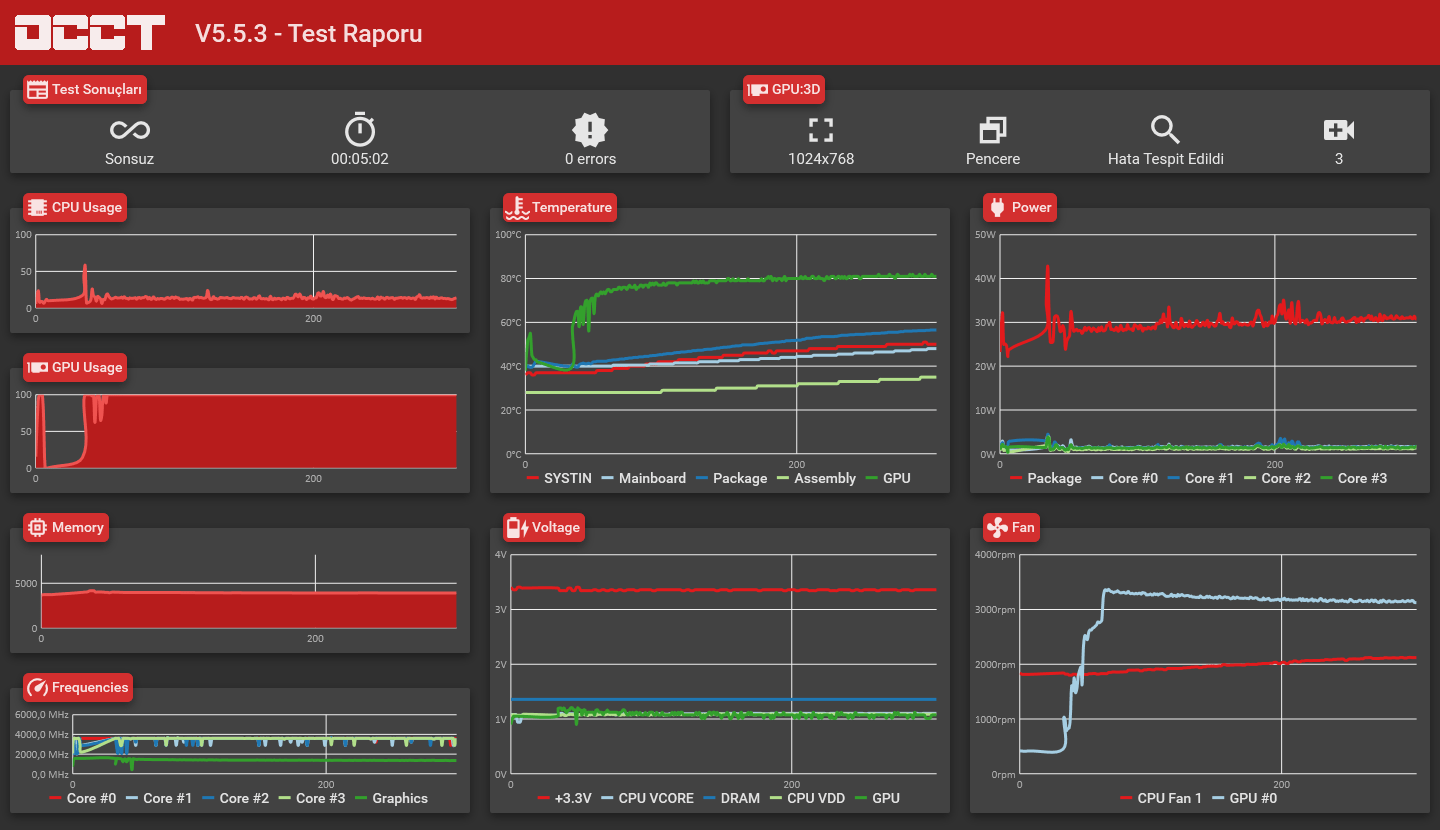Toggle Package series in Power legend

point(1045,478)
